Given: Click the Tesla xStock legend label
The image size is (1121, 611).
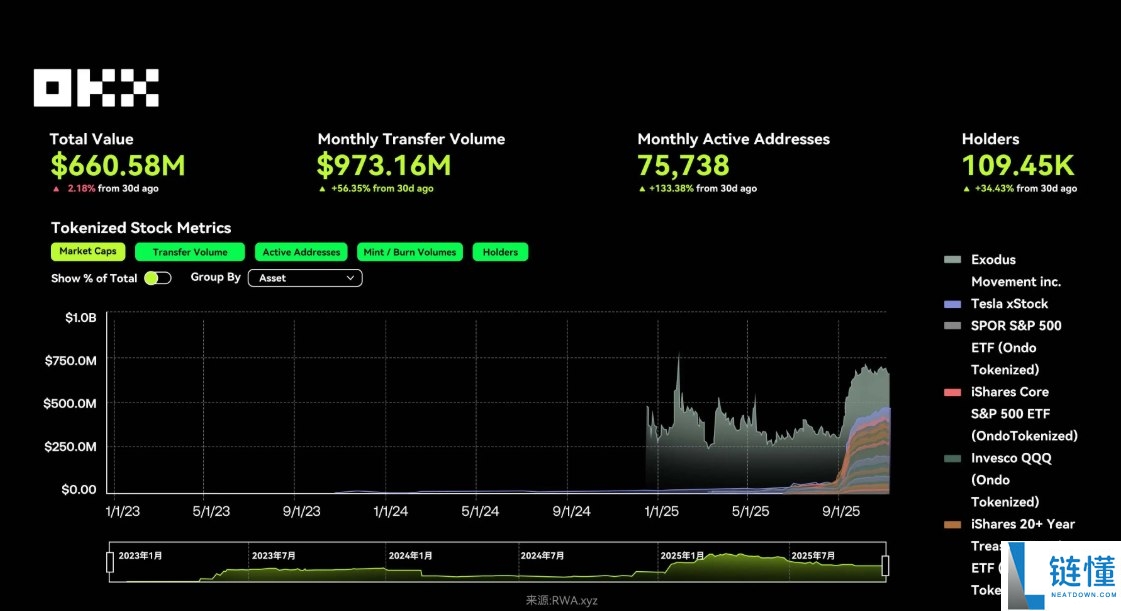Looking at the screenshot, I should point(1009,304).
